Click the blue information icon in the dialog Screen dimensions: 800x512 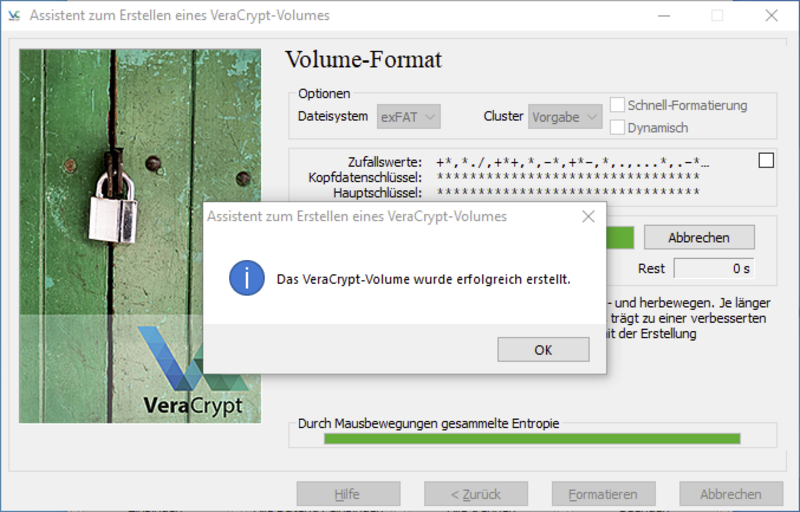(x=246, y=278)
